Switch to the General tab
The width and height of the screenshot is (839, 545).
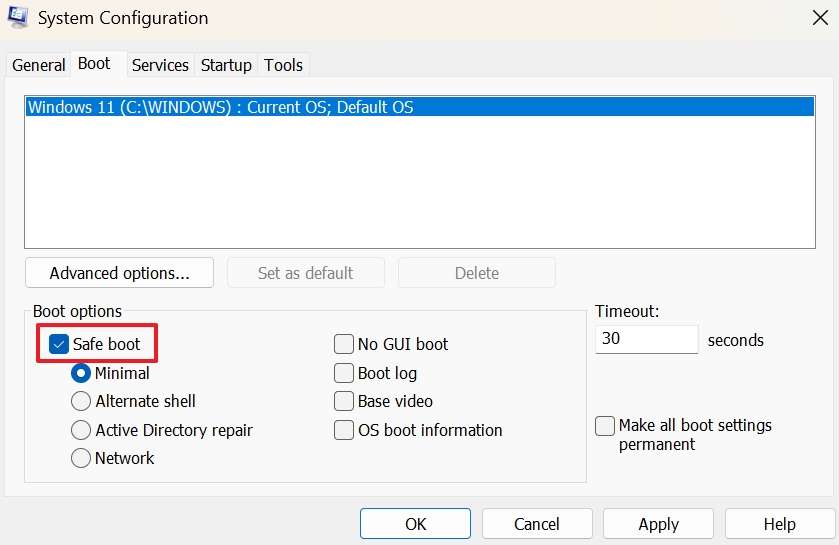click(x=39, y=65)
